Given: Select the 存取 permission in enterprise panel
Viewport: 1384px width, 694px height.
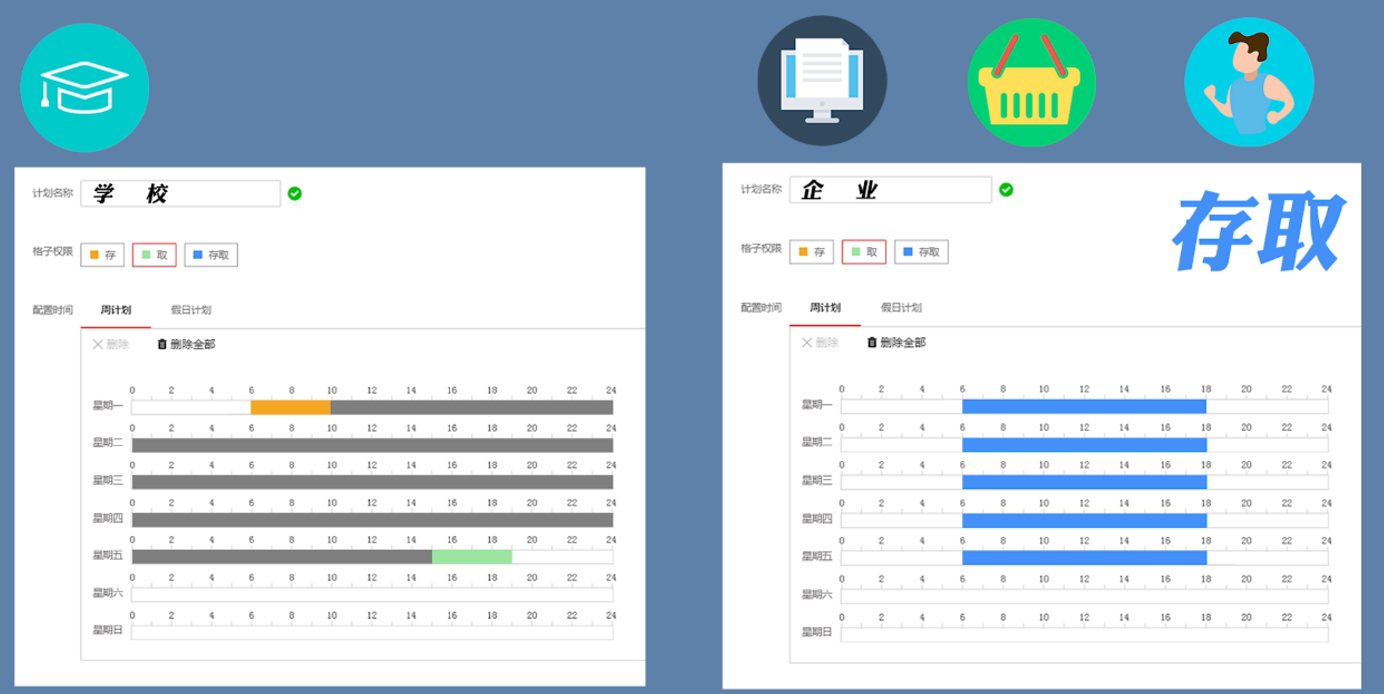Looking at the screenshot, I should (x=921, y=252).
